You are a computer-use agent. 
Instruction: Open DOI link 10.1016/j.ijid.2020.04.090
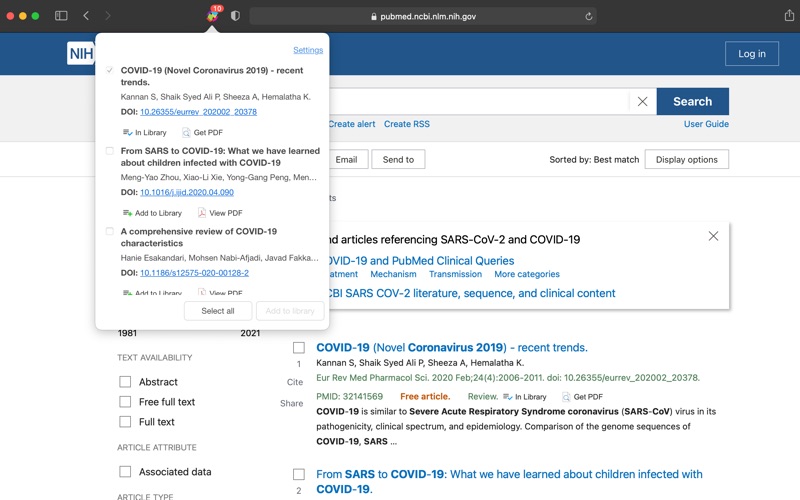click(187, 192)
